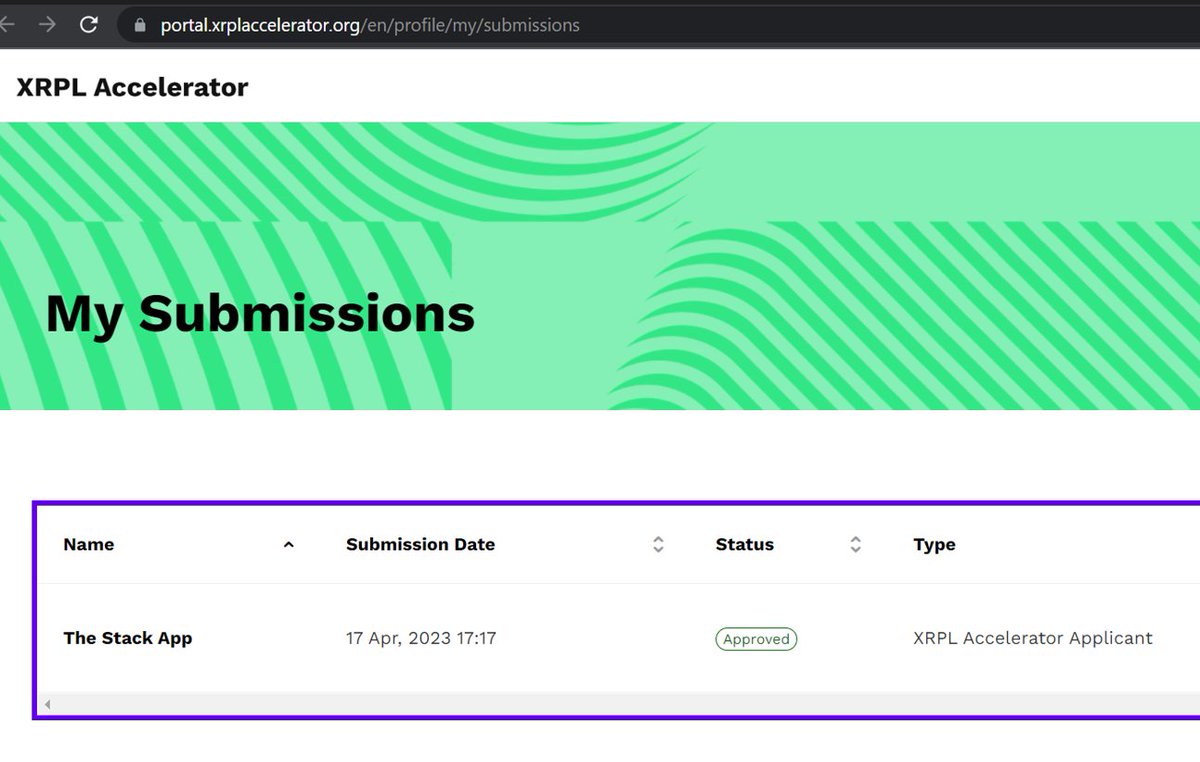Image resolution: width=1200 pixels, height=762 pixels.
Task: Open The Stack App submission
Action: [128, 638]
